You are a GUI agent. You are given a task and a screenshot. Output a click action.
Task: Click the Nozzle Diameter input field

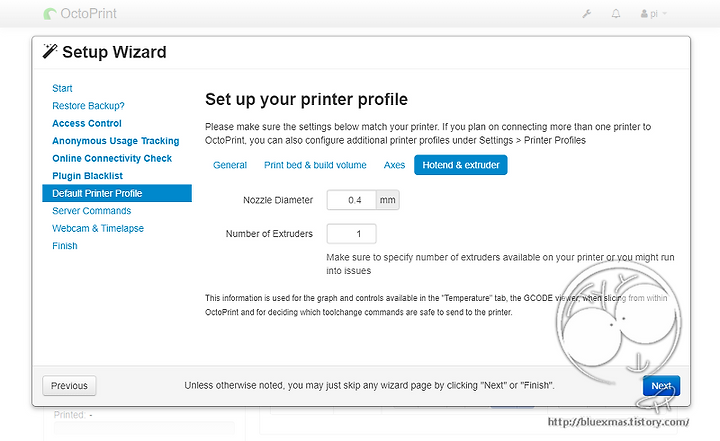coord(351,200)
